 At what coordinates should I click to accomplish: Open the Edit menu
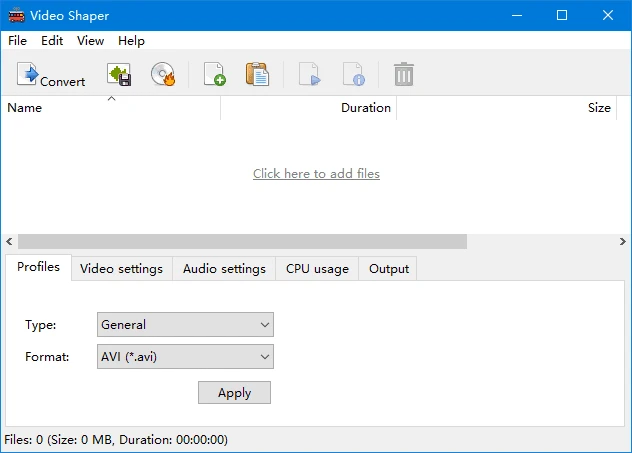click(52, 41)
